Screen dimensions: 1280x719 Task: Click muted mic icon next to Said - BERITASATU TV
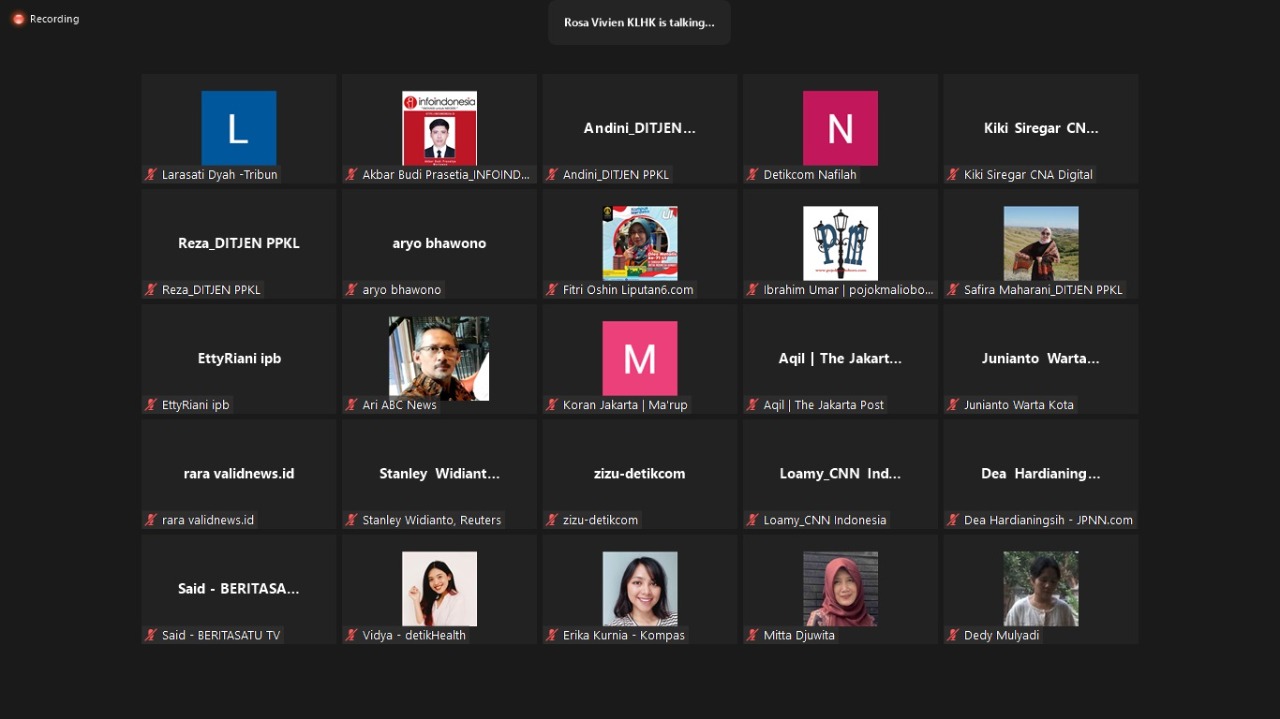[152, 635]
